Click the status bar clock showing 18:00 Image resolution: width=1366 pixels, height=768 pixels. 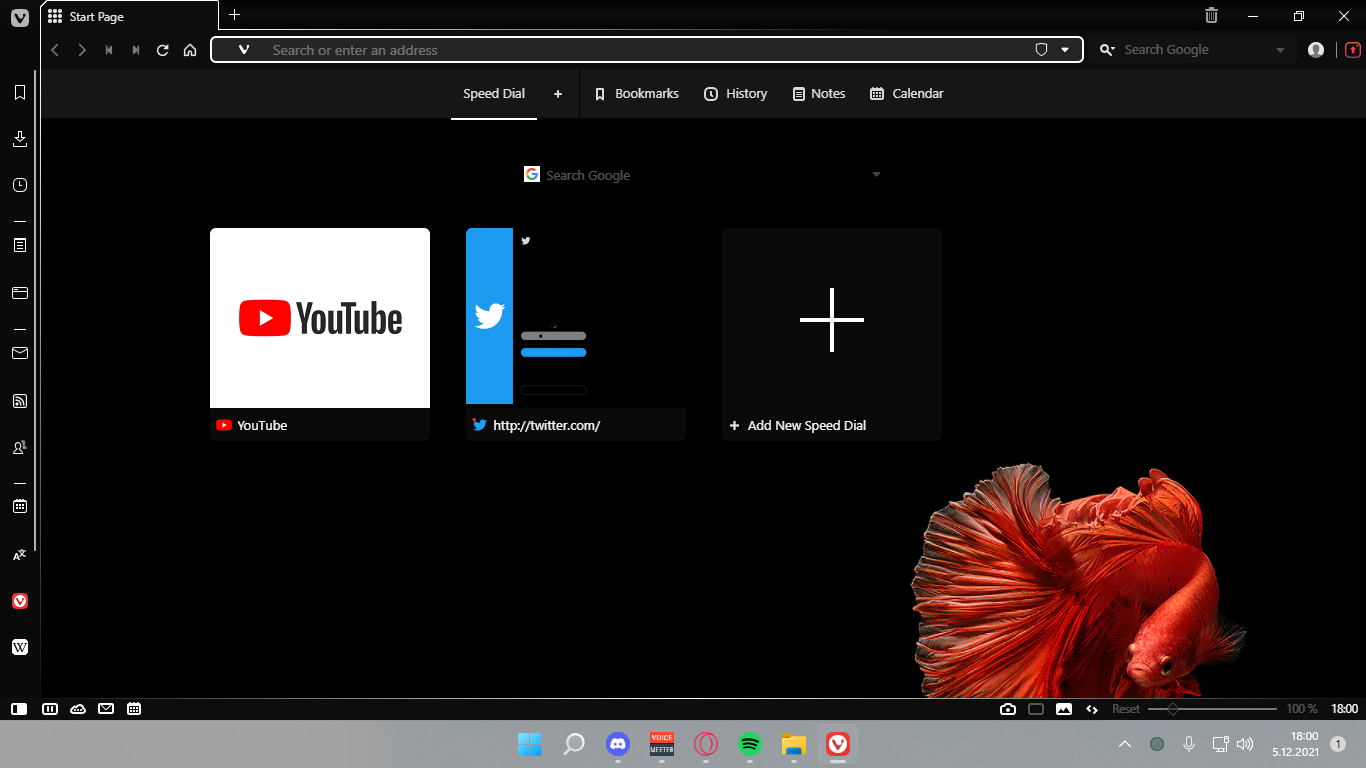[1344, 709]
